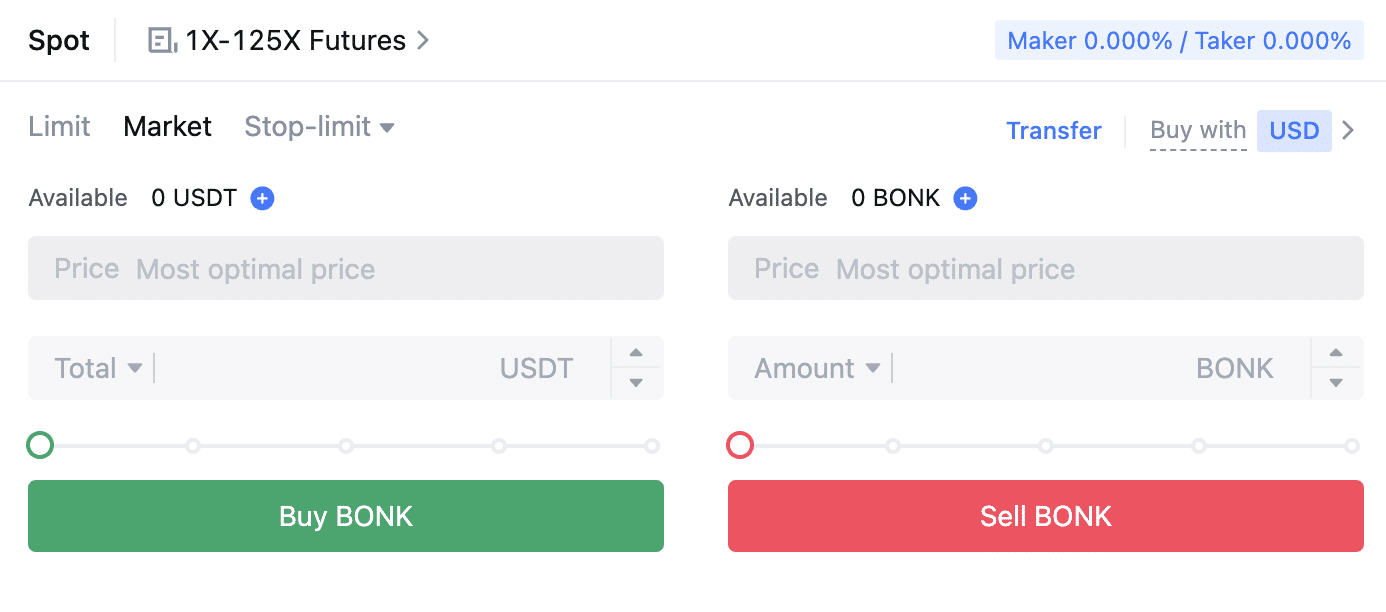Open the Transfer link
This screenshot has height=612, width=1386.
click(1053, 130)
